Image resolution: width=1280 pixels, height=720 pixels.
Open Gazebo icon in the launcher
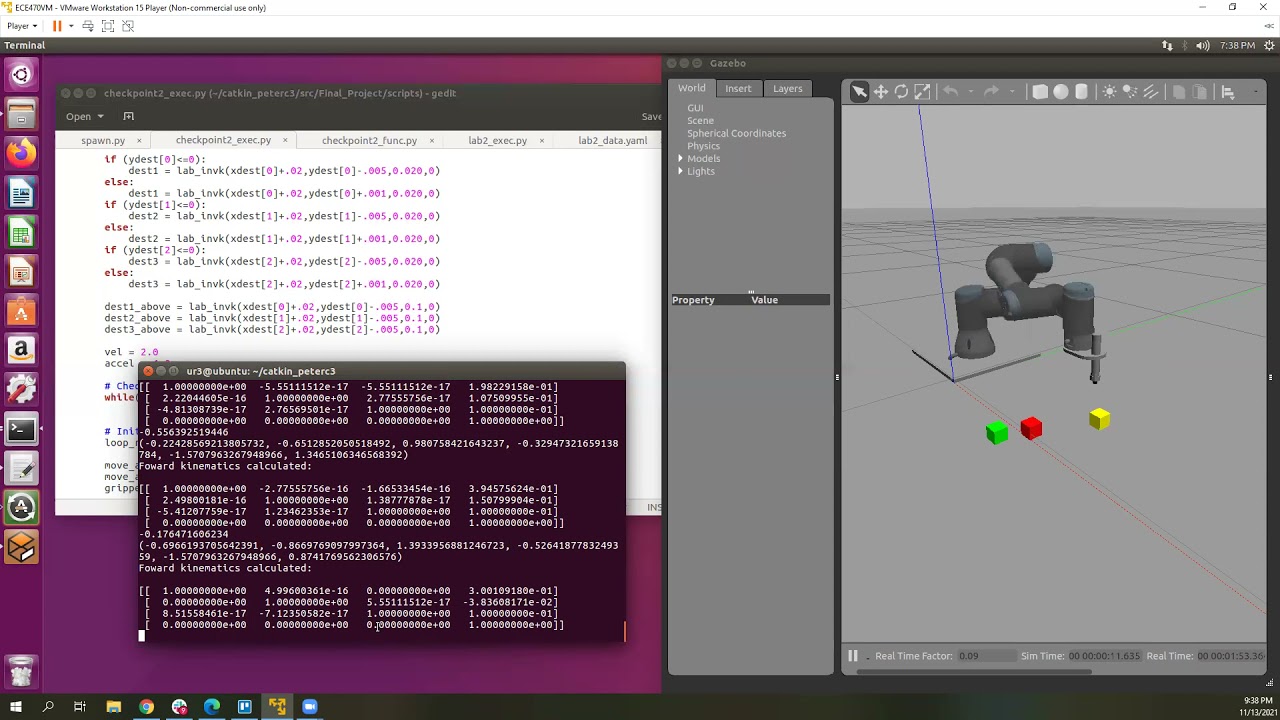point(21,547)
